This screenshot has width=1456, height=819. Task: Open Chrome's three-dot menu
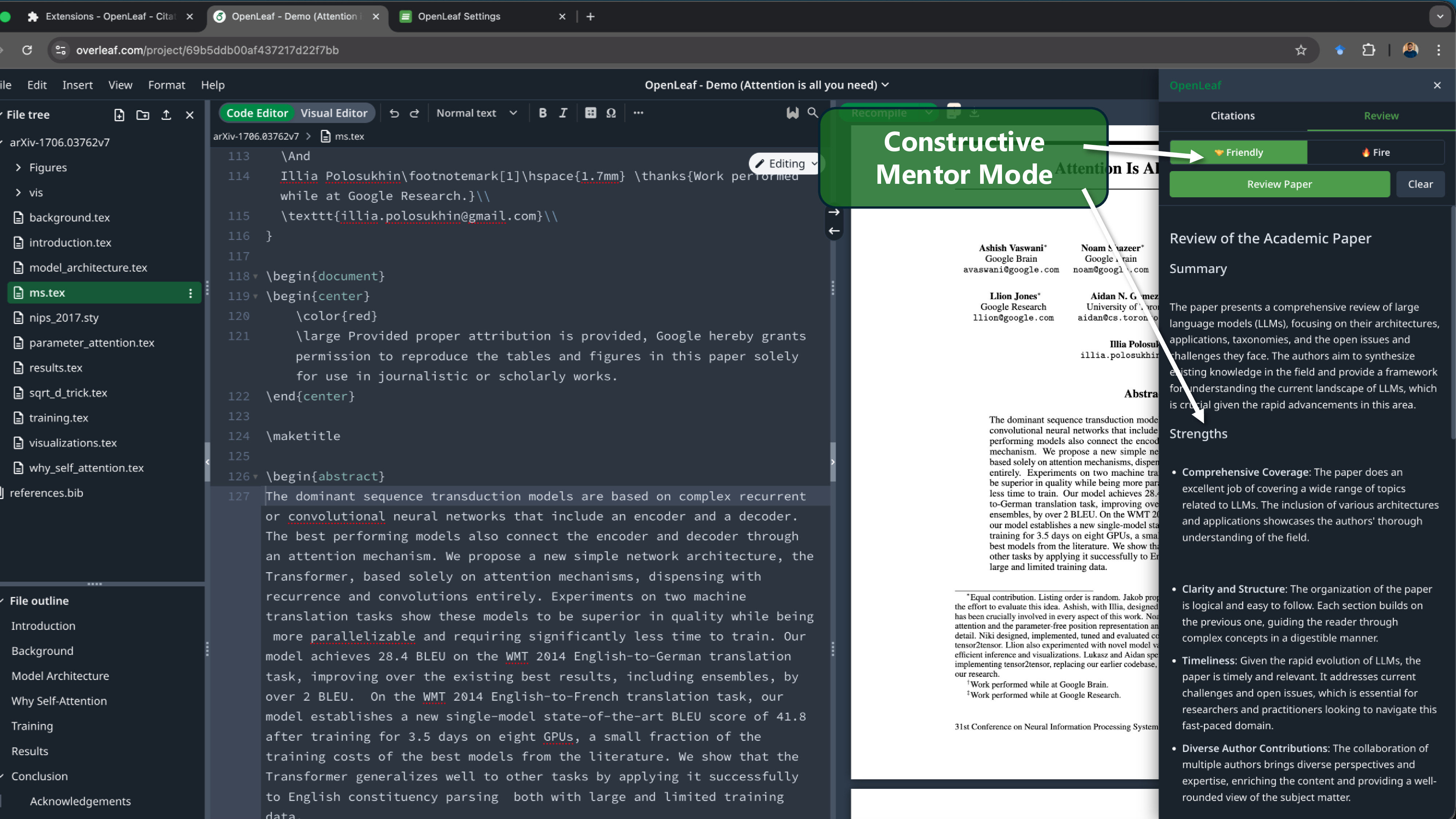[1439, 50]
